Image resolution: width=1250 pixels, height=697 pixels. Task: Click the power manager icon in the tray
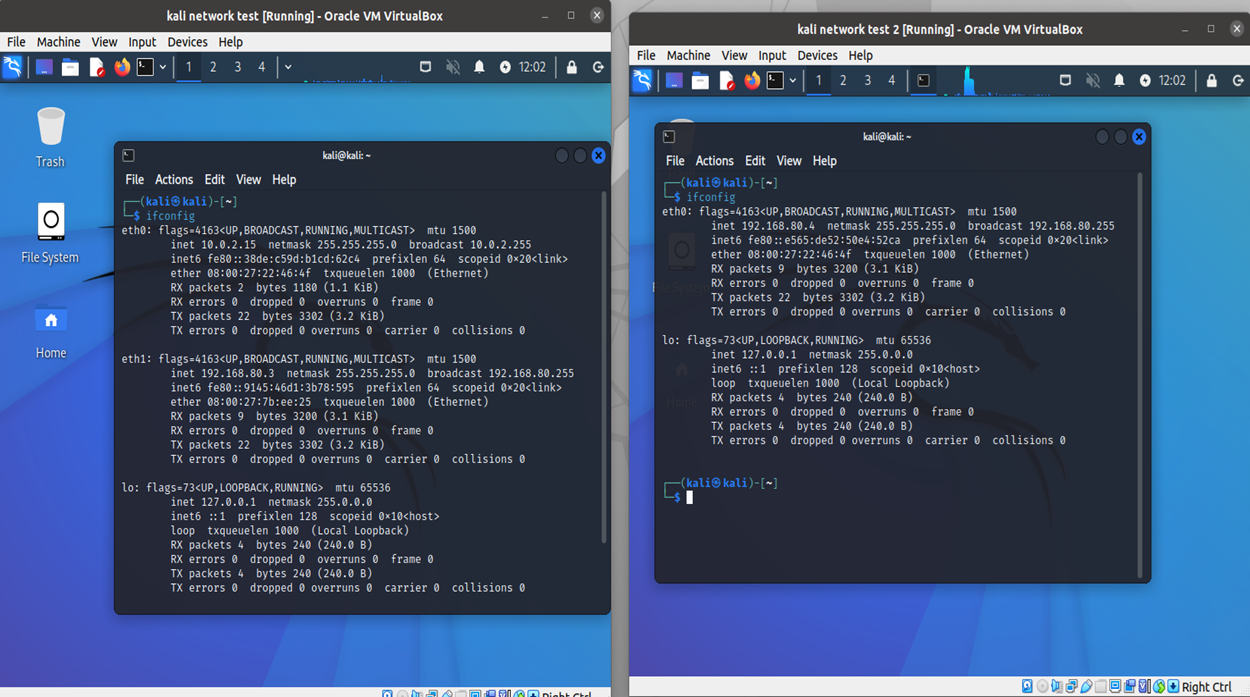click(x=506, y=67)
